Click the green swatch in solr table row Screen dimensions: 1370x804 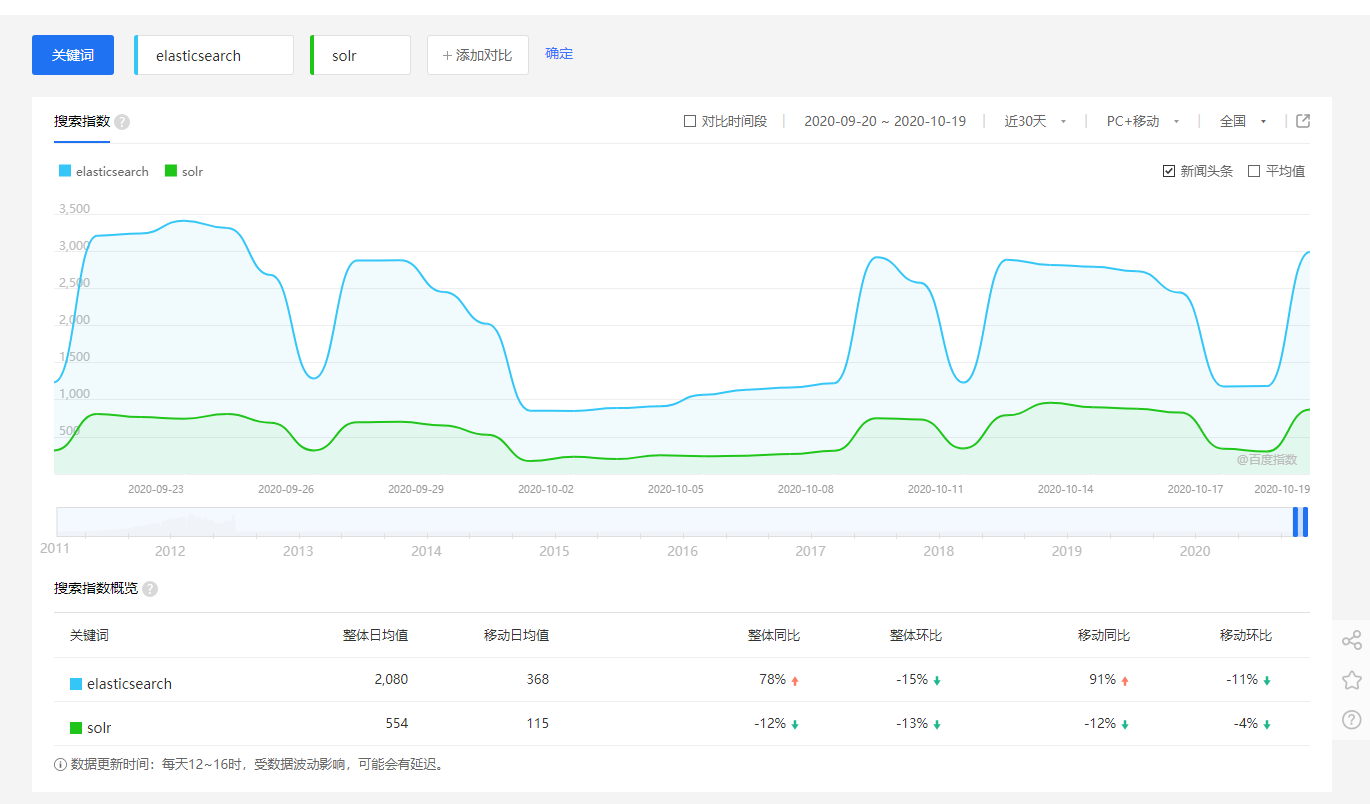point(76,728)
